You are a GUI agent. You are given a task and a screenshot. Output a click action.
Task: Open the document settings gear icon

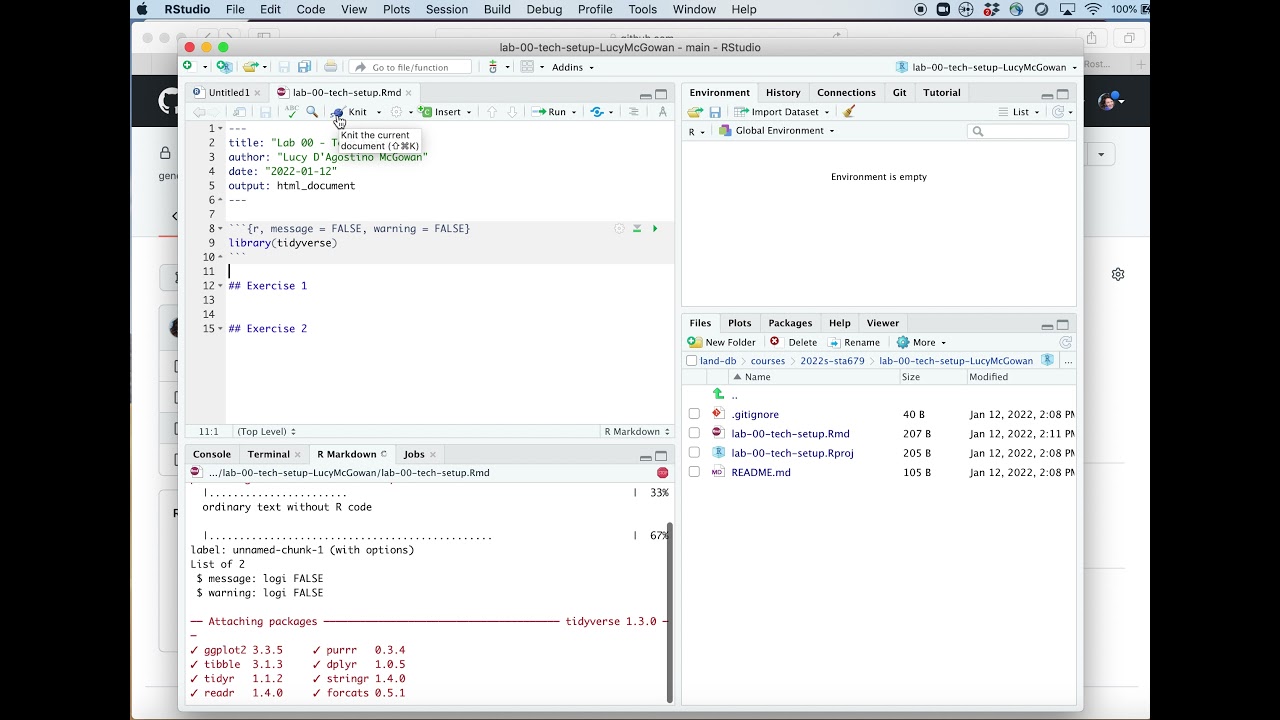point(396,112)
